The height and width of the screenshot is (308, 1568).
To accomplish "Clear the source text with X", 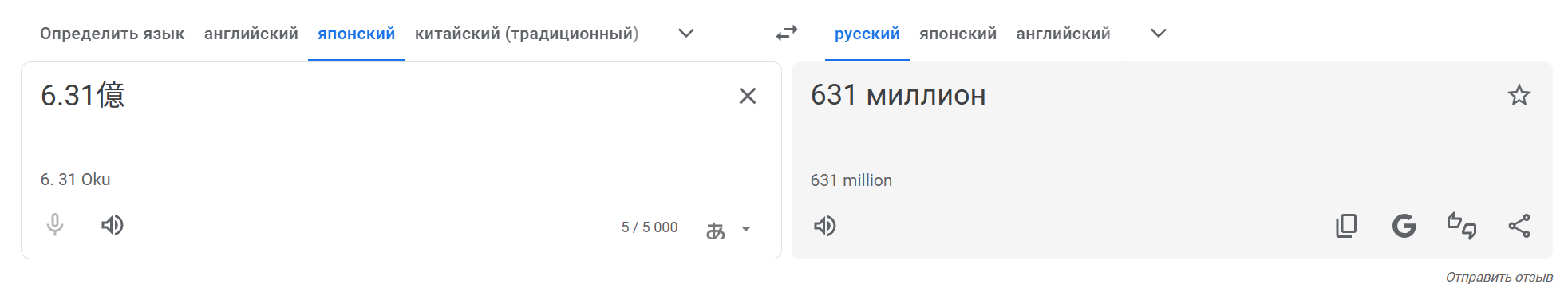I will click(748, 96).
